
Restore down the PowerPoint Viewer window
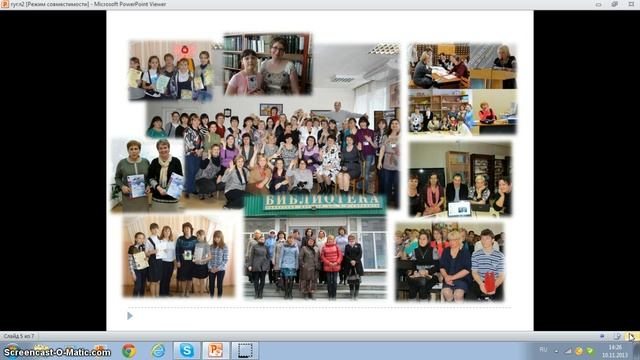coord(615,4)
